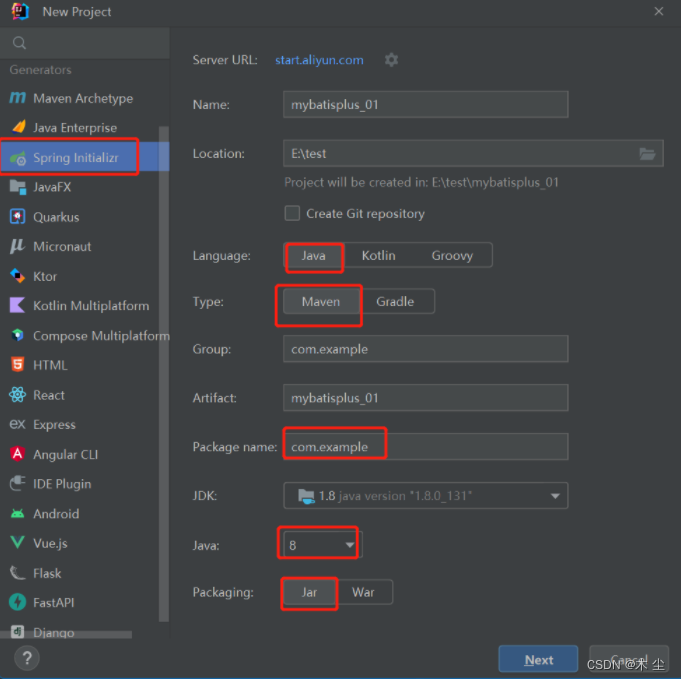Browse for location with folder icon

[x=647, y=153]
